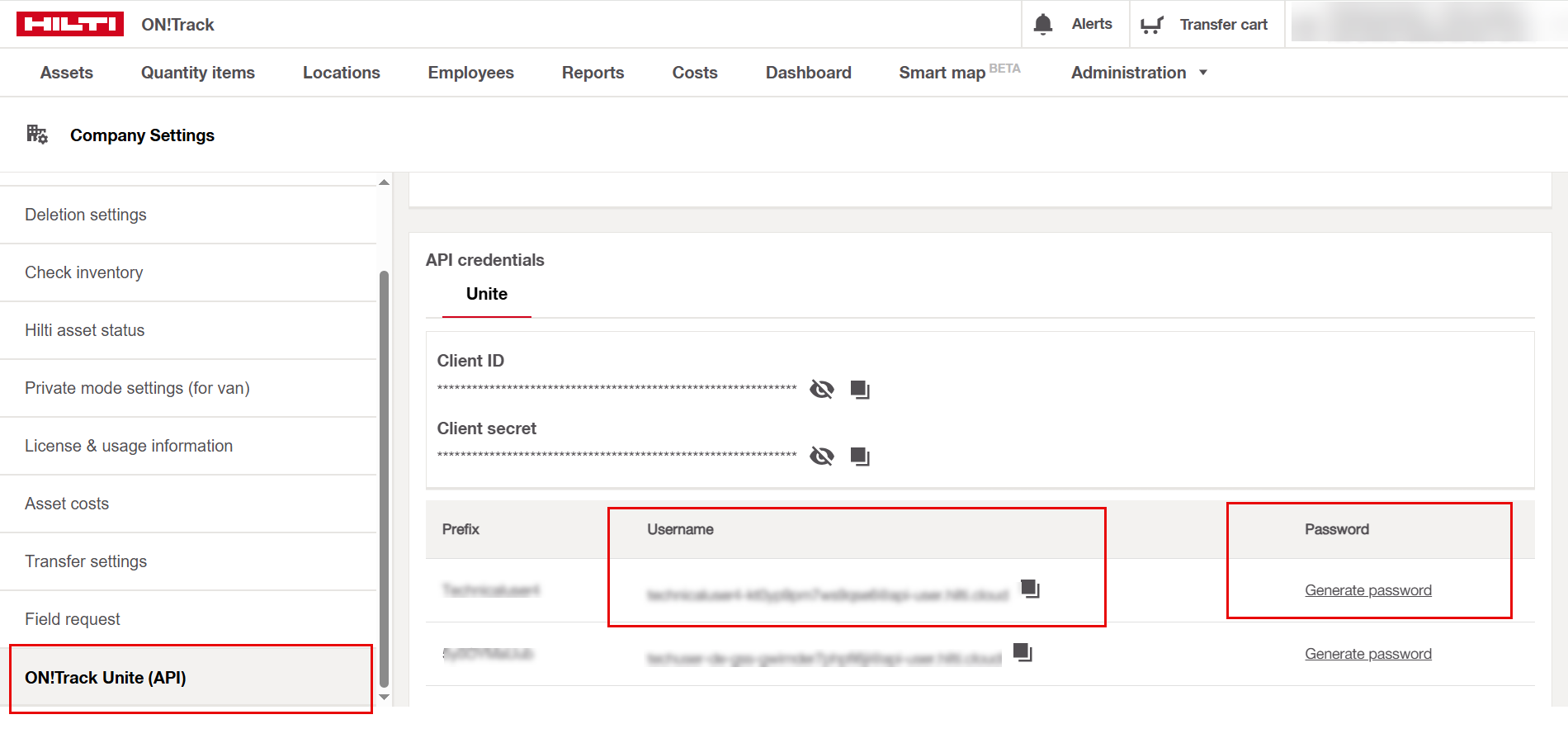Copy the Client secret value
1568x743 pixels.
(x=860, y=457)
